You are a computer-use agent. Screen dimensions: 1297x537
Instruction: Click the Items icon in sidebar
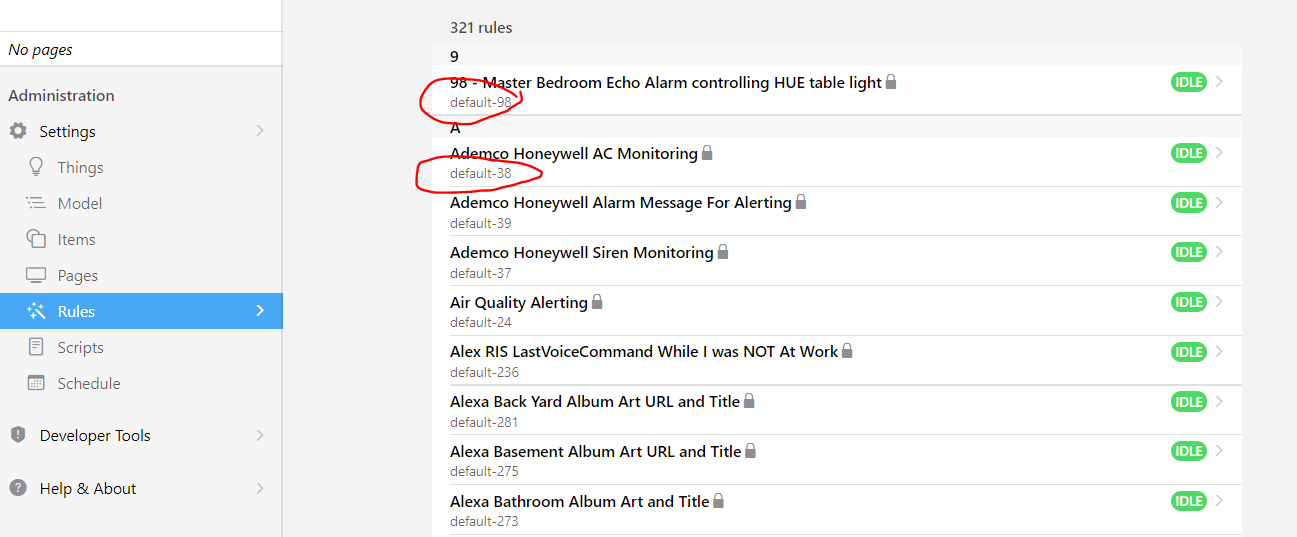pos(36,239)
